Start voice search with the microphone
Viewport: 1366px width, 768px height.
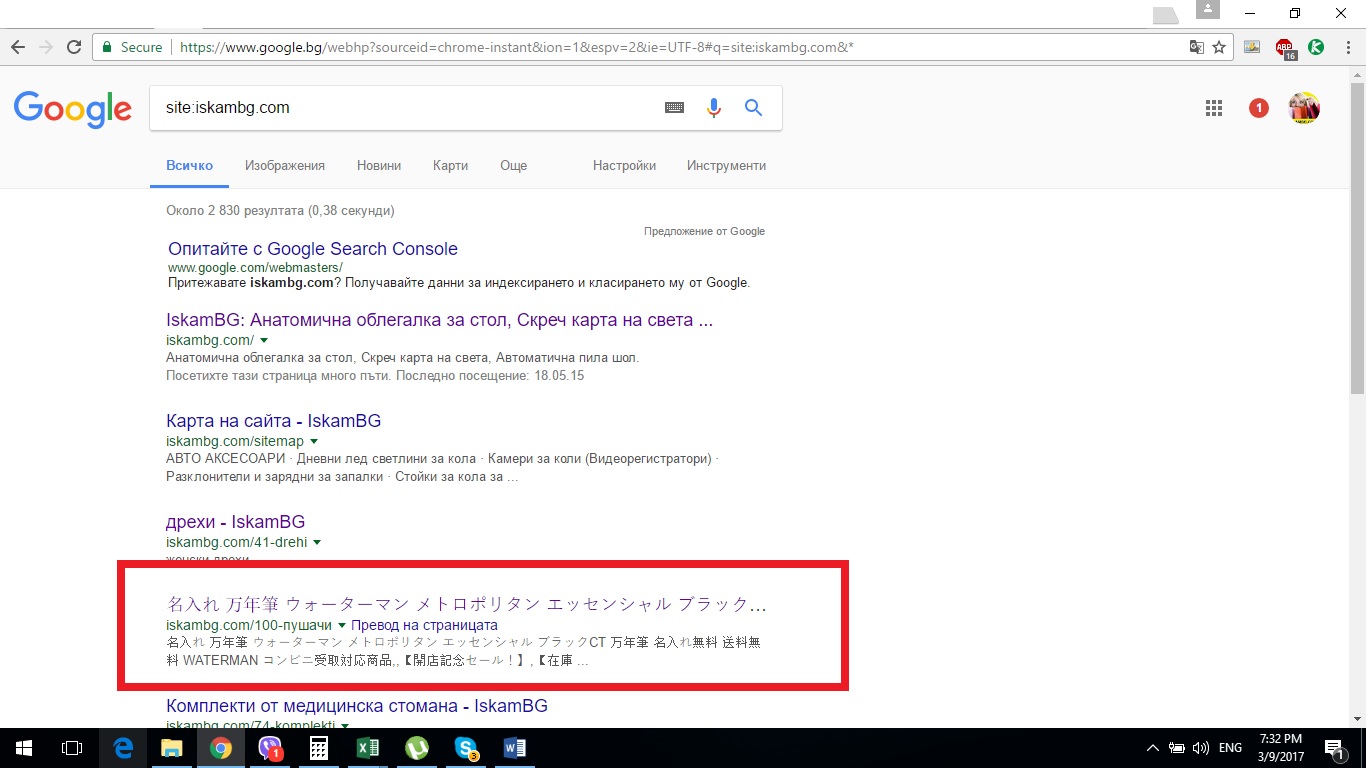(x=714, y=108)
